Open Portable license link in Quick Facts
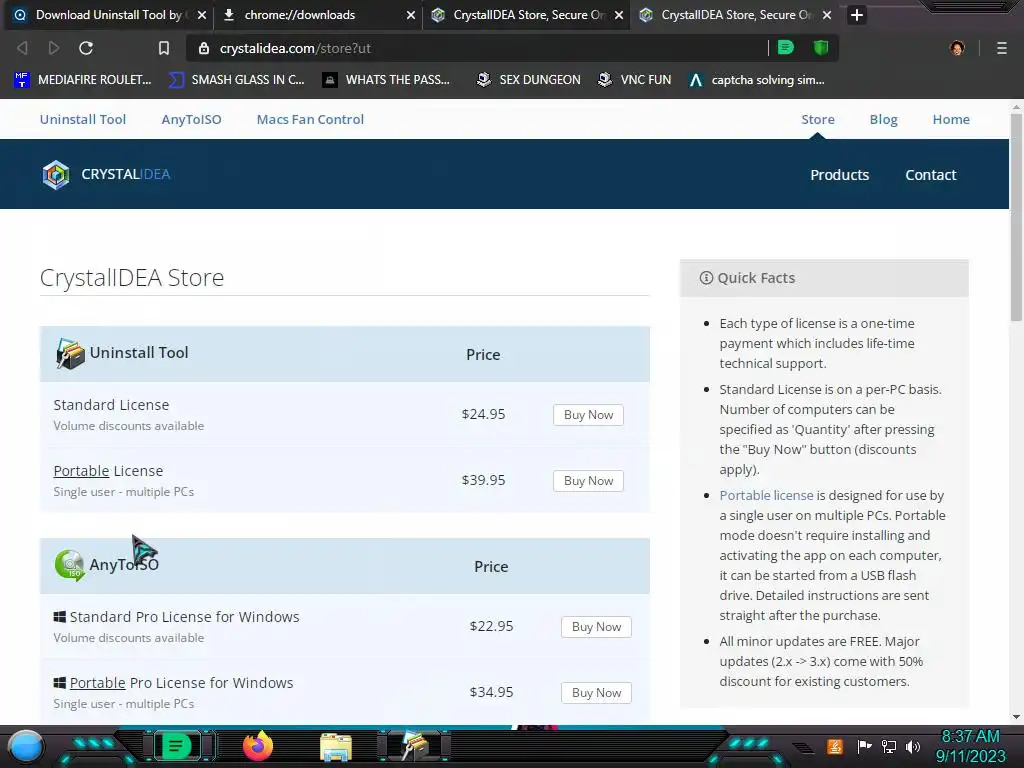 coord(766,496)
